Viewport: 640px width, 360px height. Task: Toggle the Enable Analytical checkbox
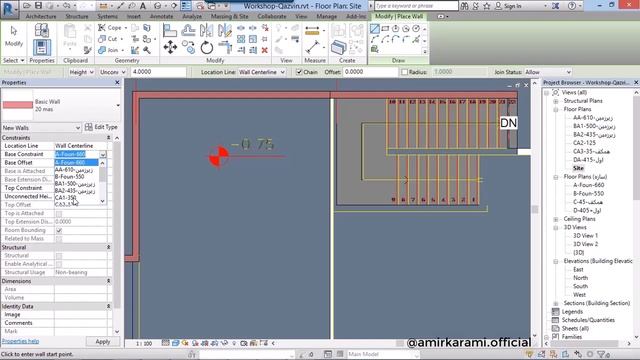pyautogui.click(x=59, y=264)
